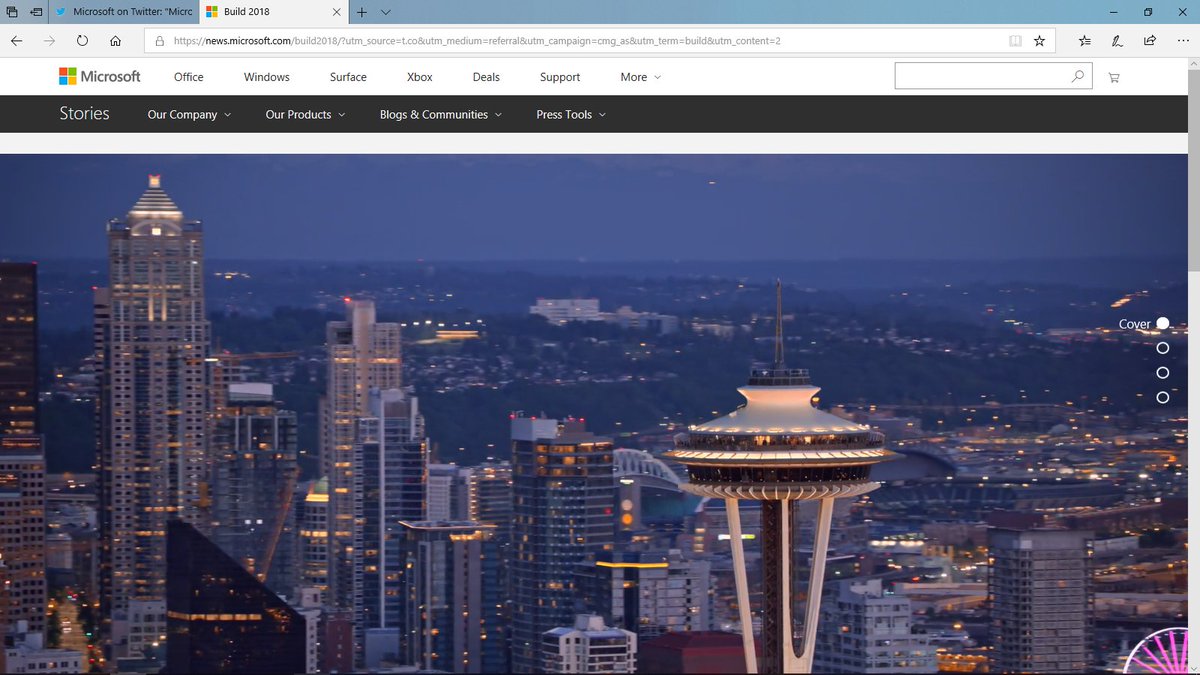Image resolution: width=1200 pixels, height=675 pixels.
Task: Visit the Xbox link
Action: coord(420,77)
